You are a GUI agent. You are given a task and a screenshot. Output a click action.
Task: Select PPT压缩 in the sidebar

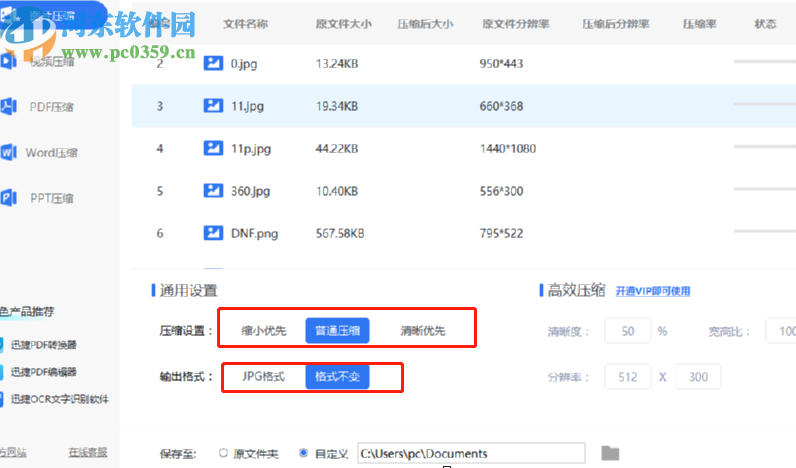[x=52, y=198]
